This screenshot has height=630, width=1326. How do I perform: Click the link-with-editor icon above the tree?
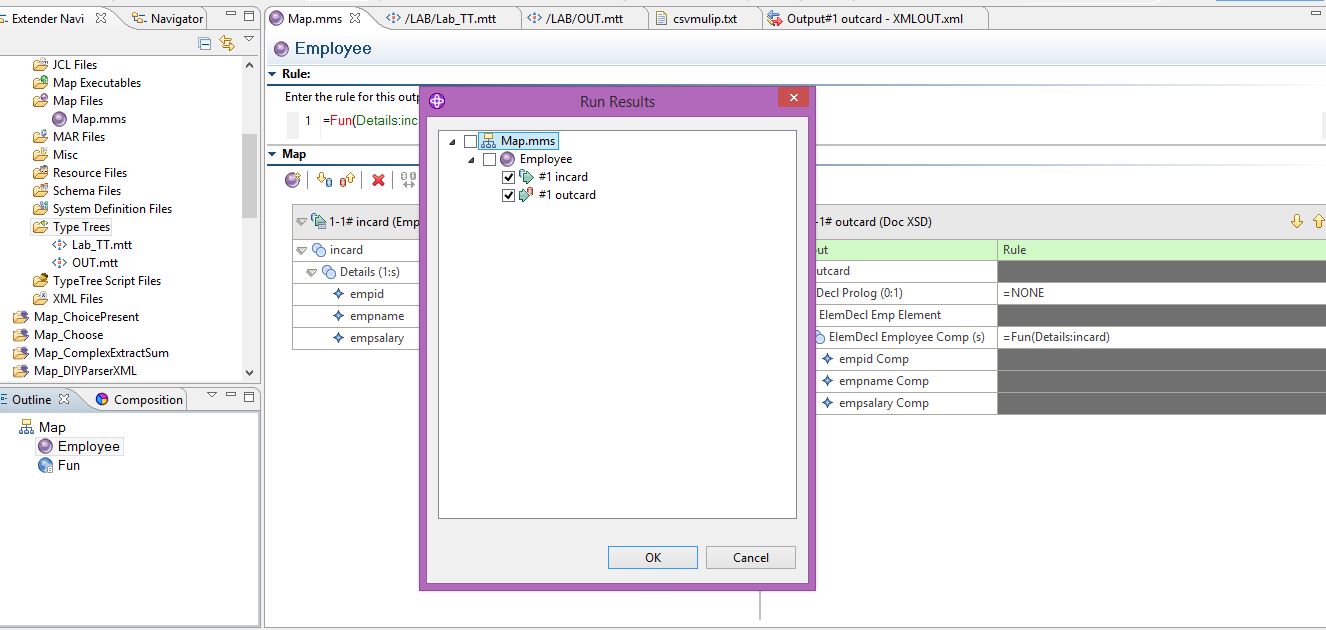(x=226, y=43)
